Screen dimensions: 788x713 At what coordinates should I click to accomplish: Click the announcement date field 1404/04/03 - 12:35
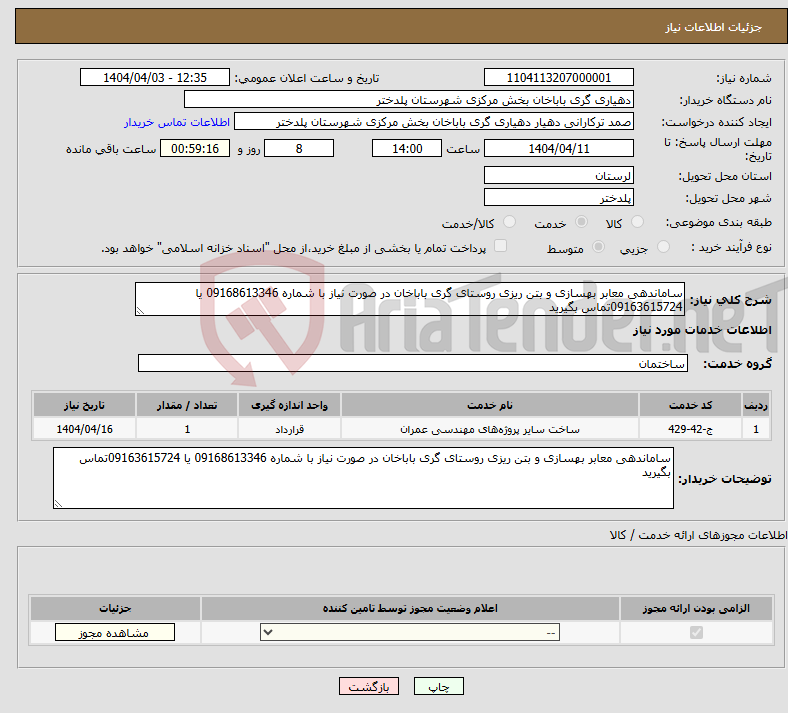(155, 77)
